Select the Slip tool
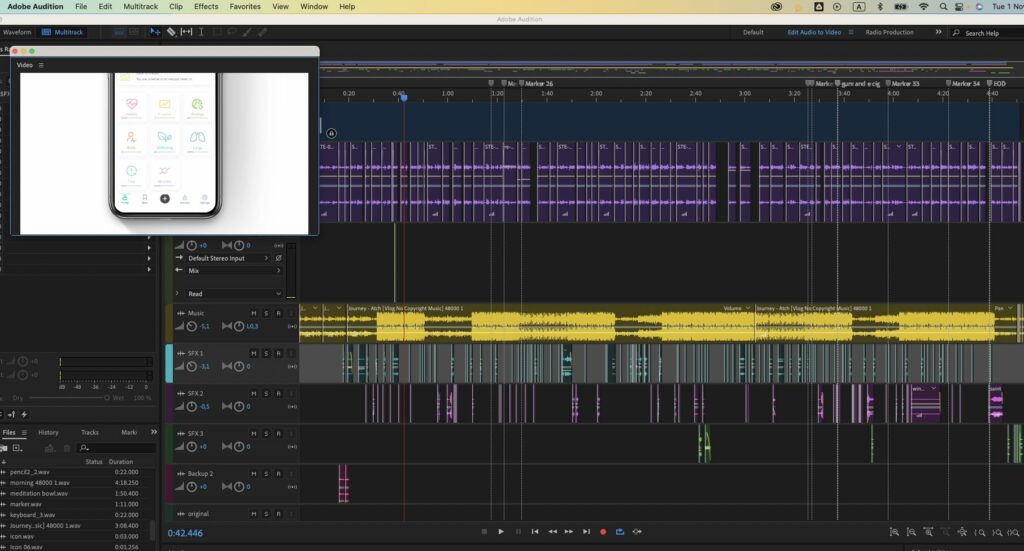 point(186,32)
